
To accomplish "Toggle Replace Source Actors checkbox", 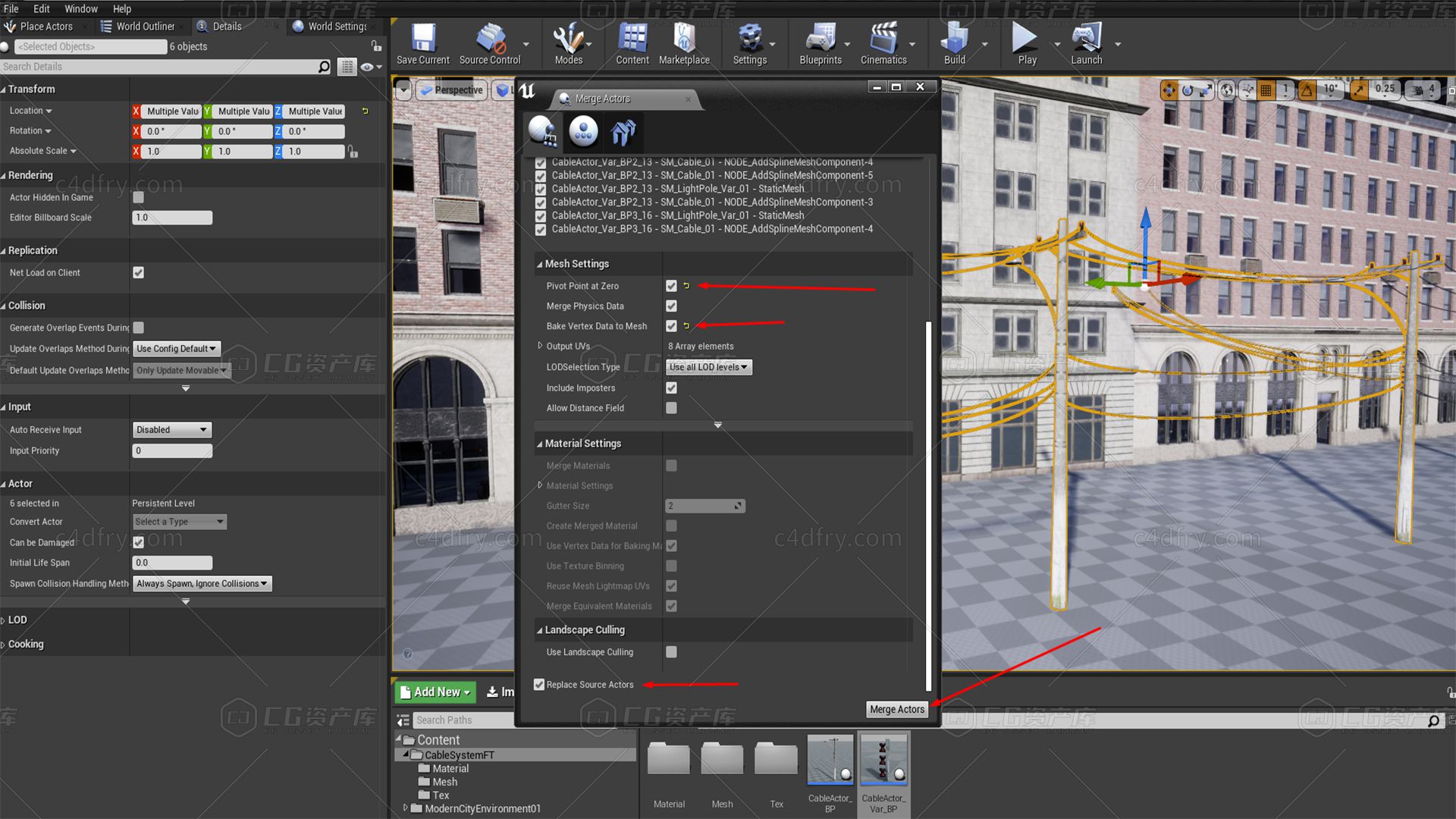I will coord(539,685).
